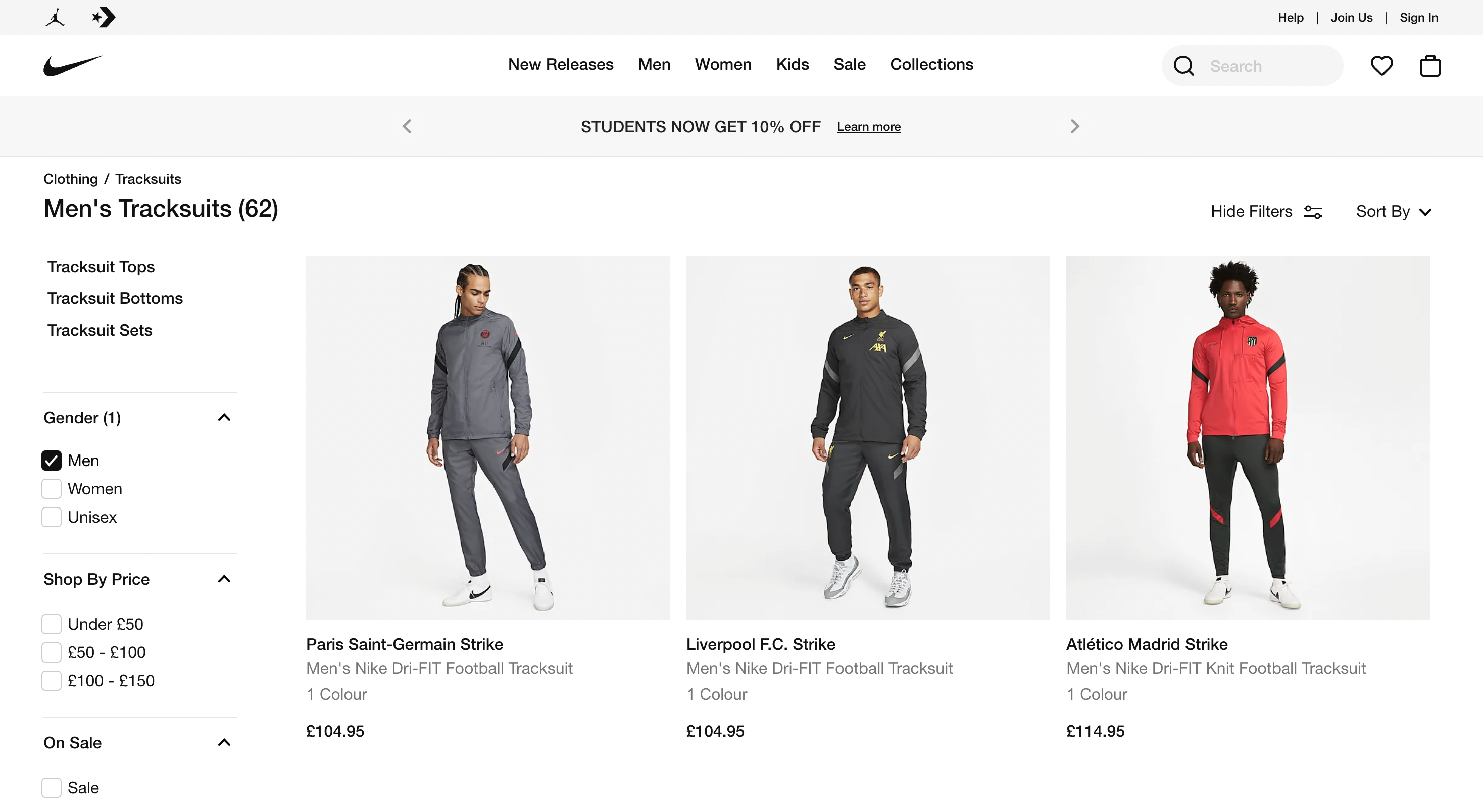Go to Nike home via swoosh logo
The image size is (1483, 812).
(73, 66)
